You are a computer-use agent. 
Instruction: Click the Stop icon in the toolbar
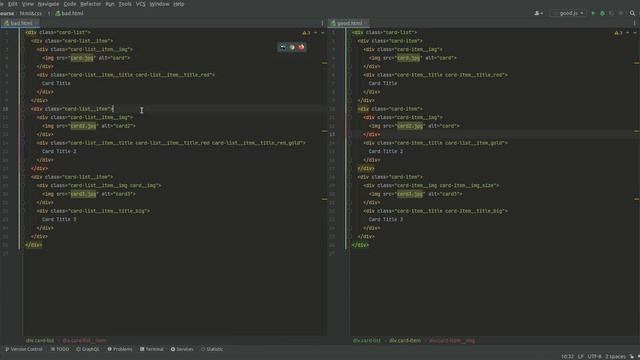pos(621,13)
